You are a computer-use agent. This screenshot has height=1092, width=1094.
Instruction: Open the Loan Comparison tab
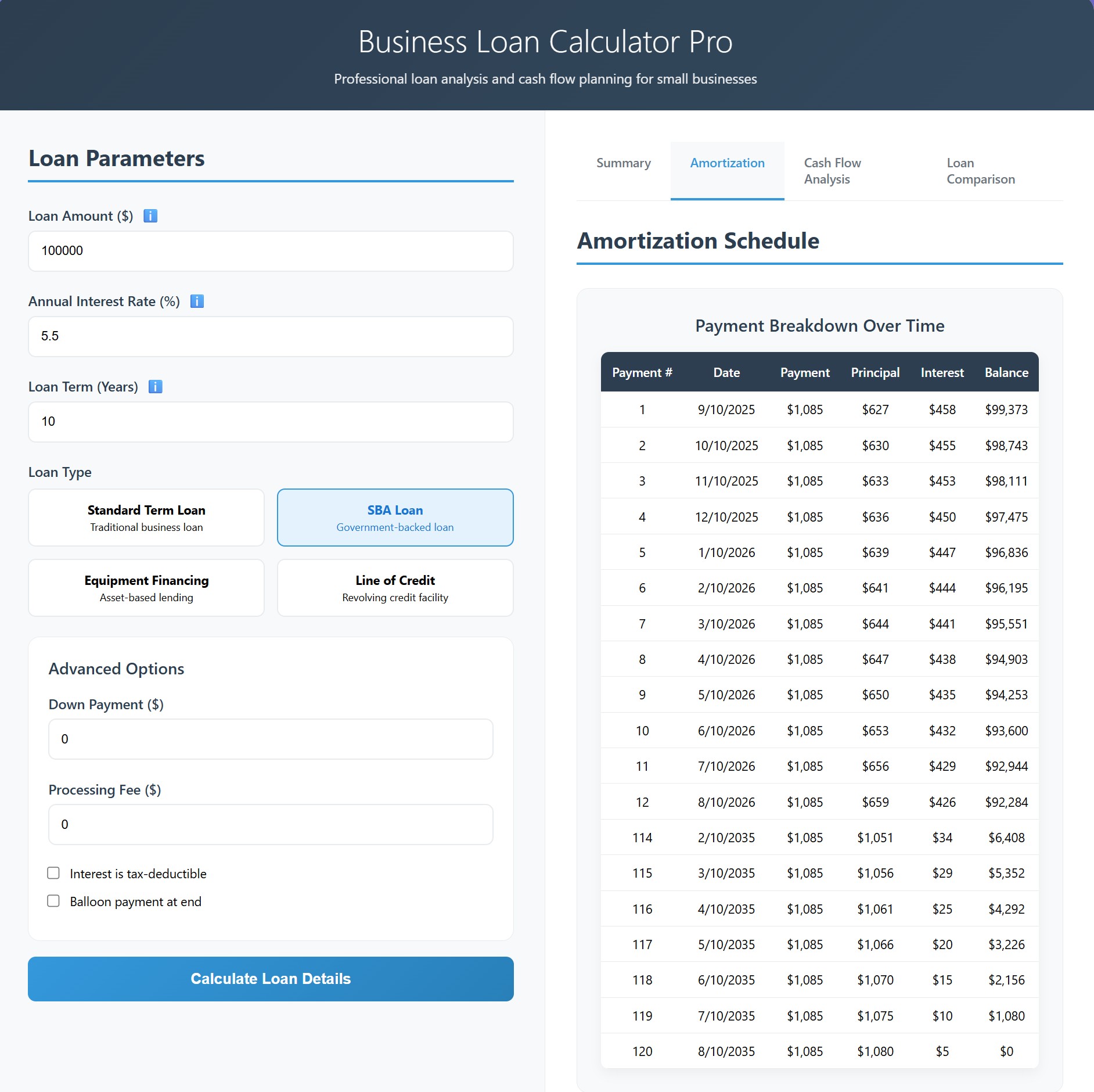(x=980, y=171)
